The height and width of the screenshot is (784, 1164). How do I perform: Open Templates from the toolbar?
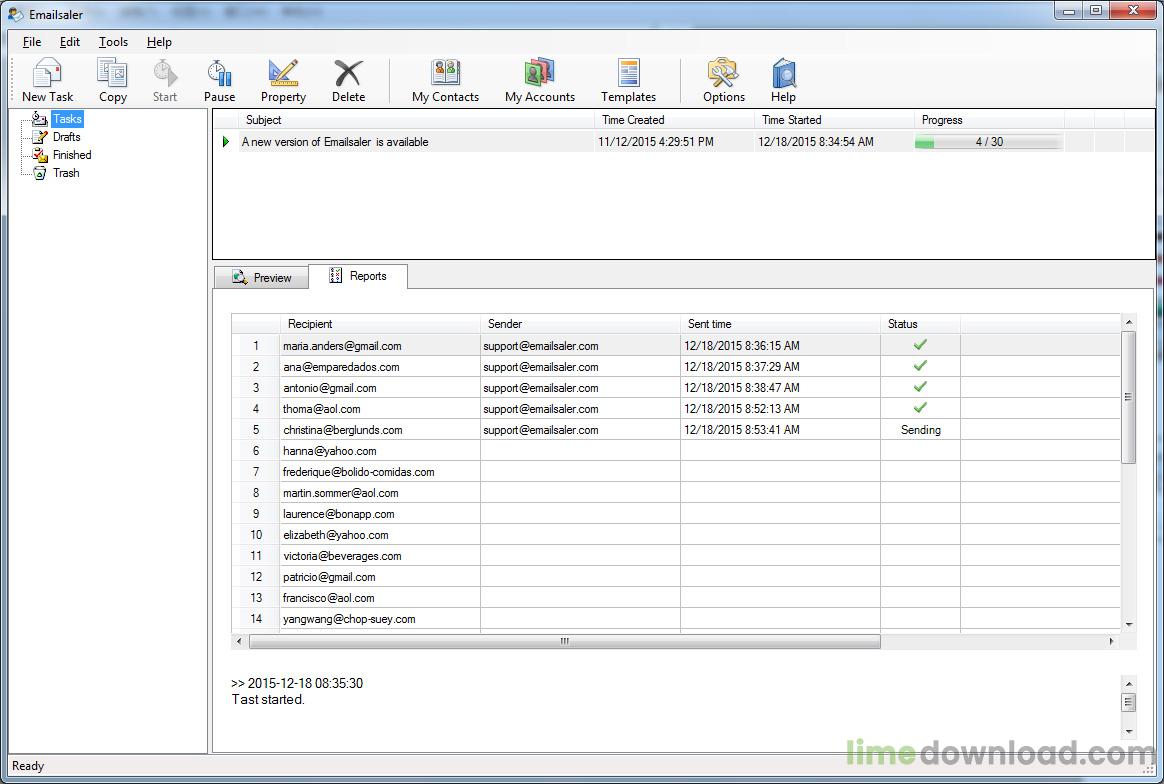(x=628, y=80)
